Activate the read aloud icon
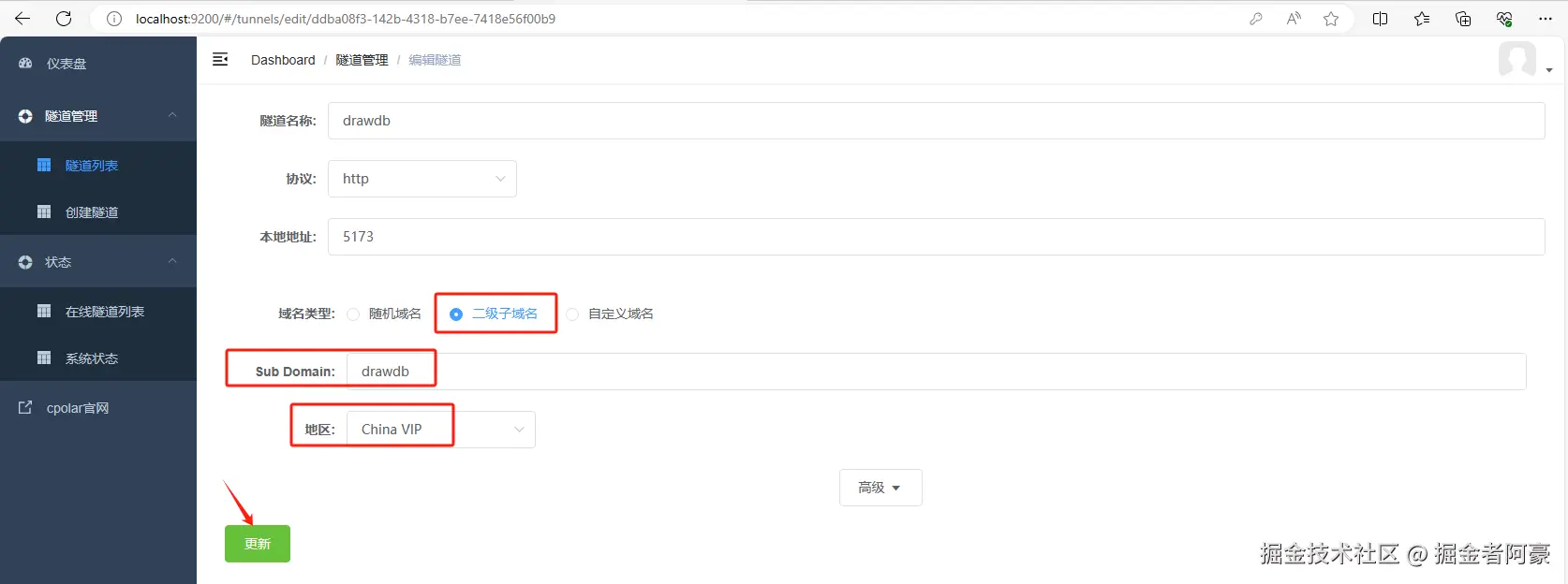The image size is (1568, 584). (x=1294, y=19)
